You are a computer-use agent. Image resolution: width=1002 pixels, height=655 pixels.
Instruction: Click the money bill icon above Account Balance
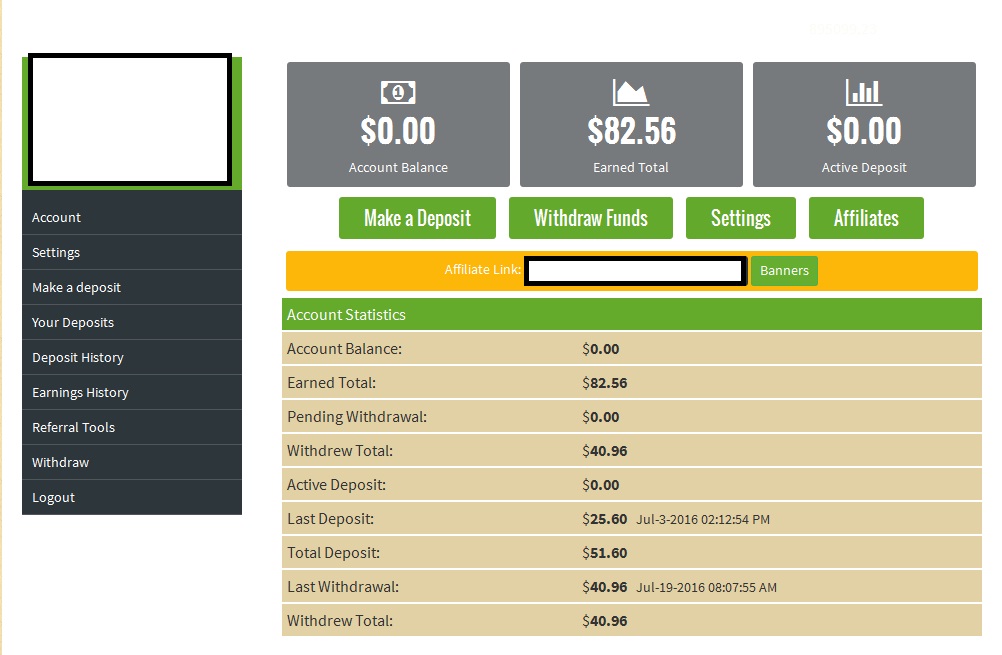pos(398,93)
